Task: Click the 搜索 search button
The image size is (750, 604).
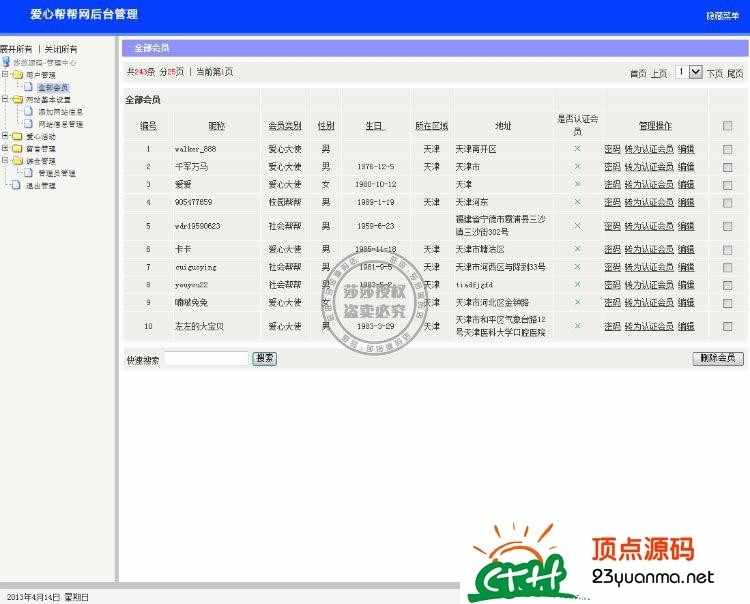Action: coord(265,358)
